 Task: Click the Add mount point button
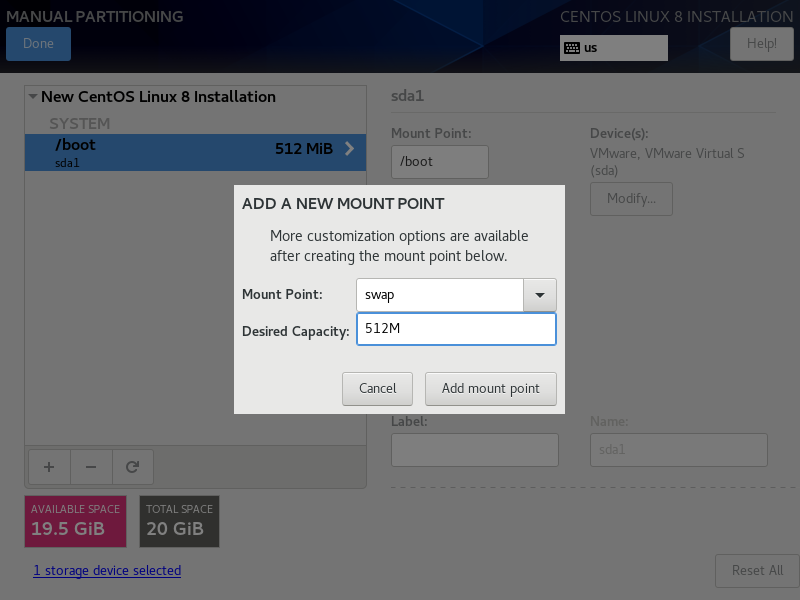point(490,389)
